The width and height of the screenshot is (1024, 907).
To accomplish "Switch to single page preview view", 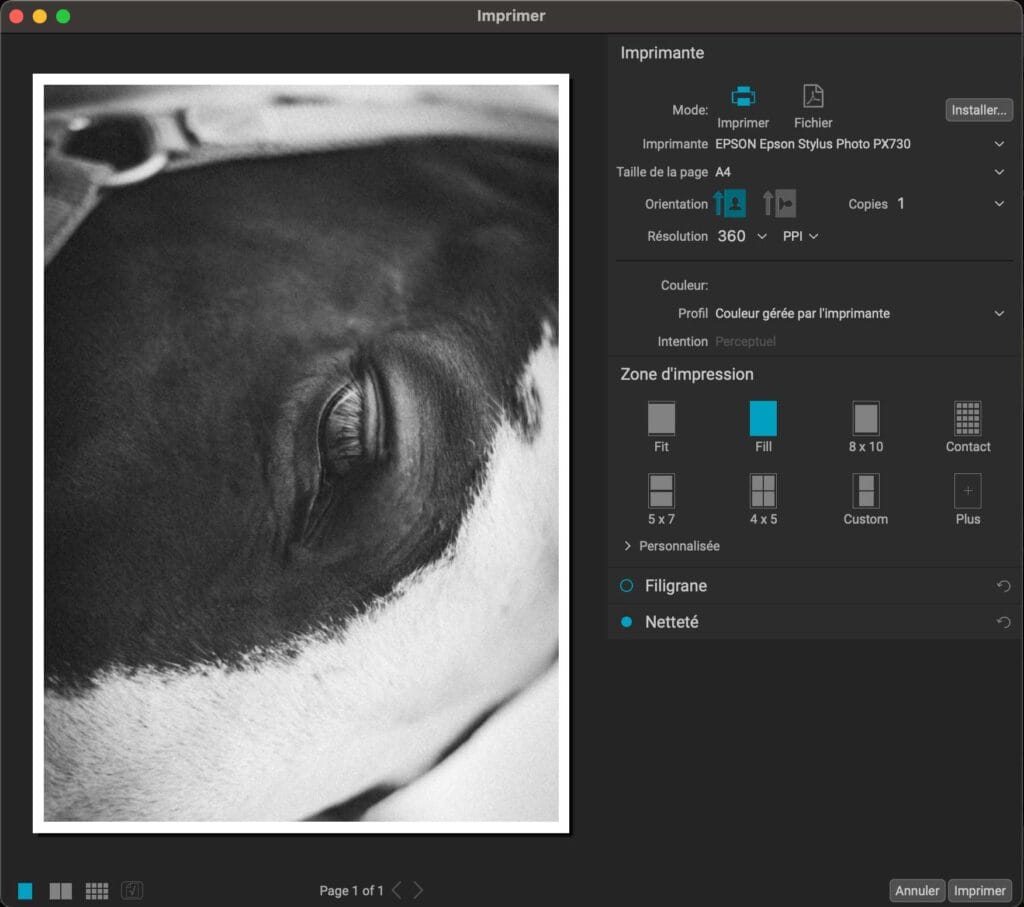I will point(25,890).
